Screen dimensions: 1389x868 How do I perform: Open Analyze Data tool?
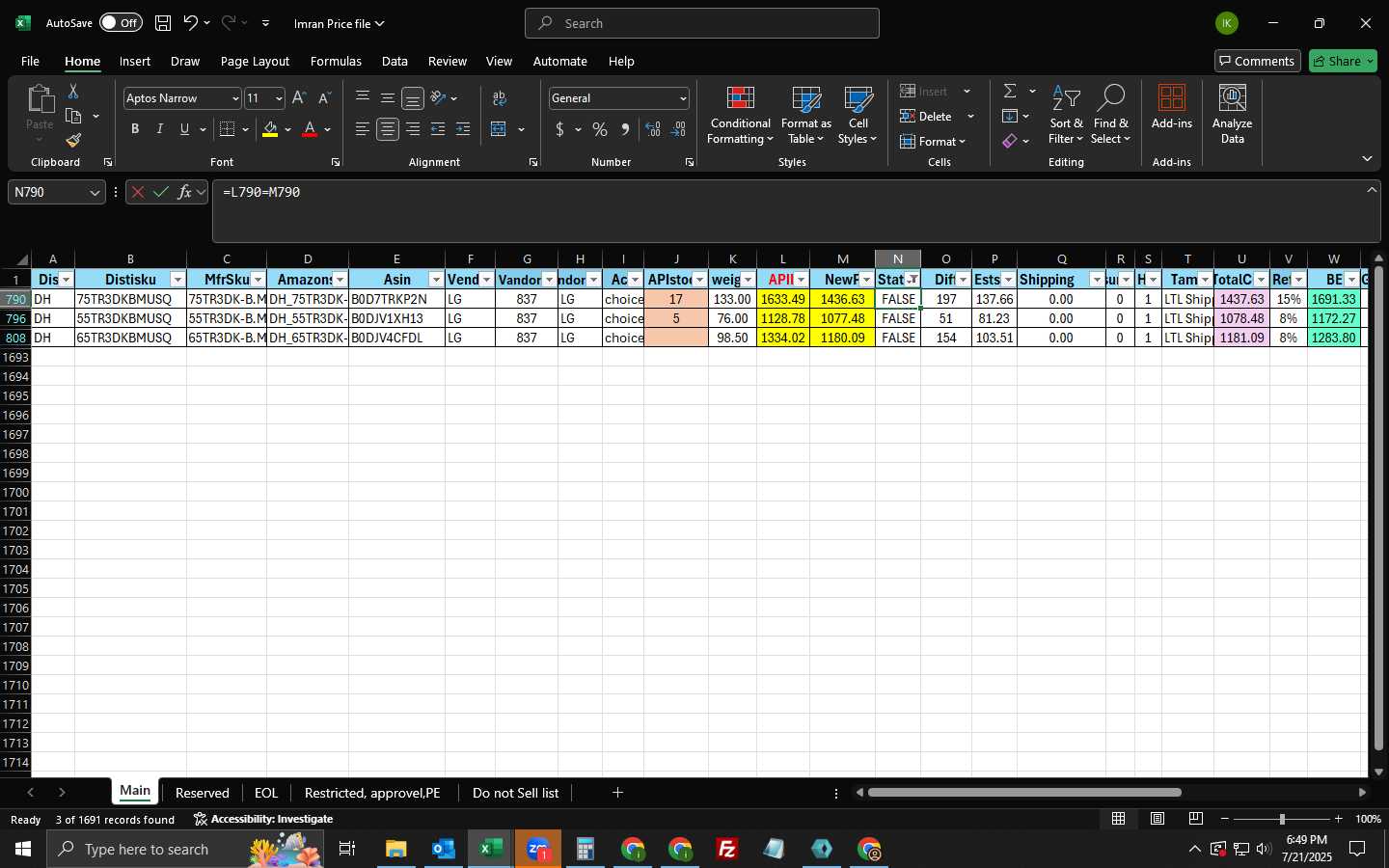[1232, 116]
